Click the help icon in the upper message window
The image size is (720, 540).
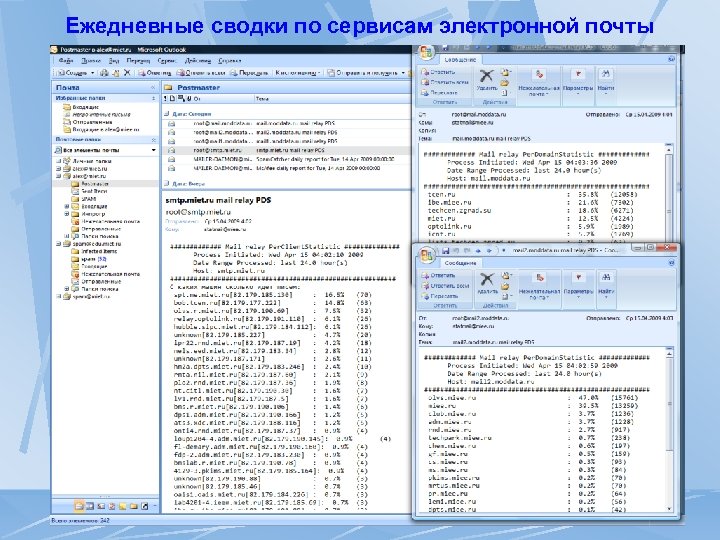(x=671, y=59)
